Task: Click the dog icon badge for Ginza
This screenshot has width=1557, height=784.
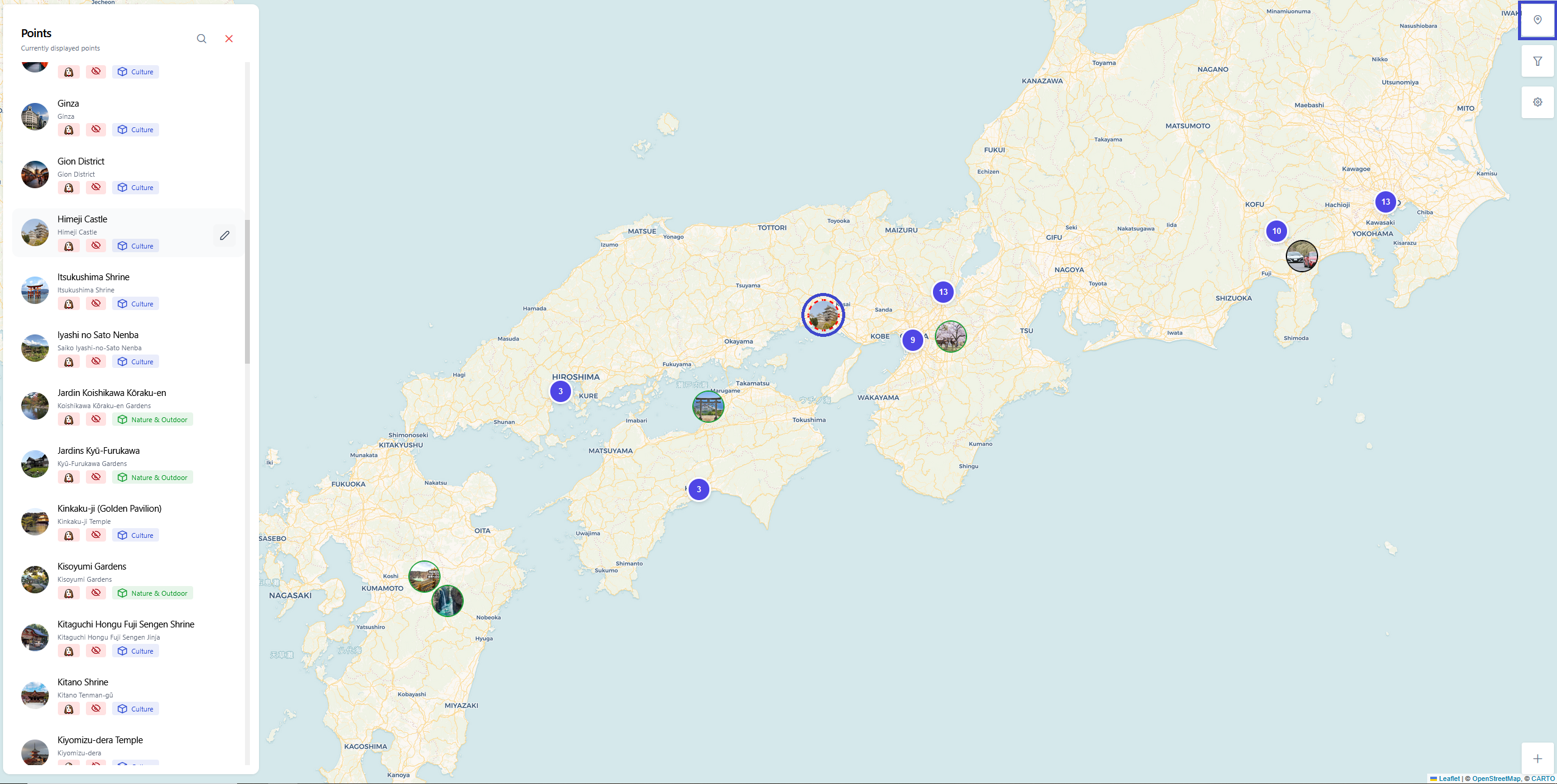Action: point(69,130)
